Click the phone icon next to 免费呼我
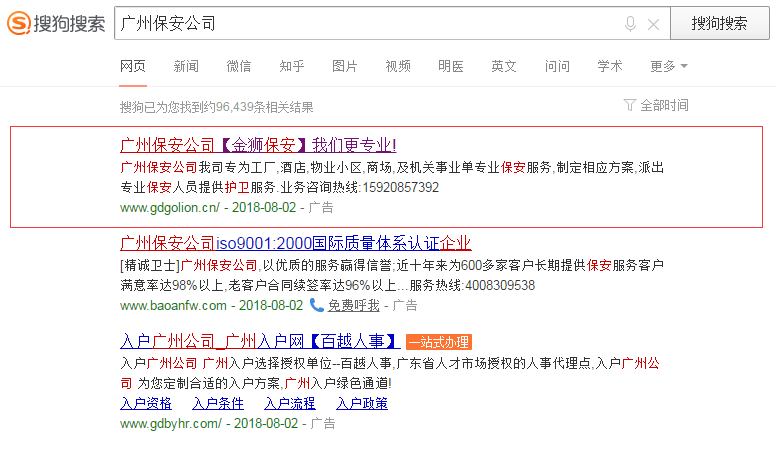 click(x=316, y=305)
